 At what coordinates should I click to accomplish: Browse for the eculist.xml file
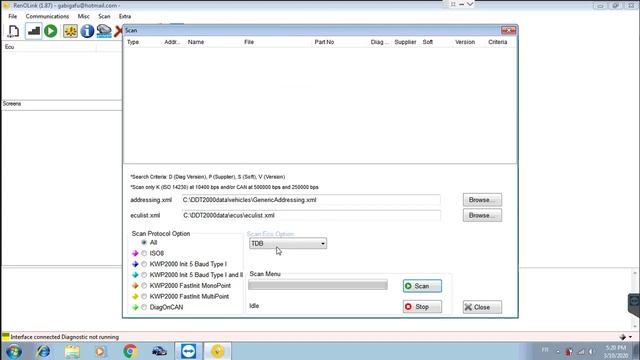[482, 216]
